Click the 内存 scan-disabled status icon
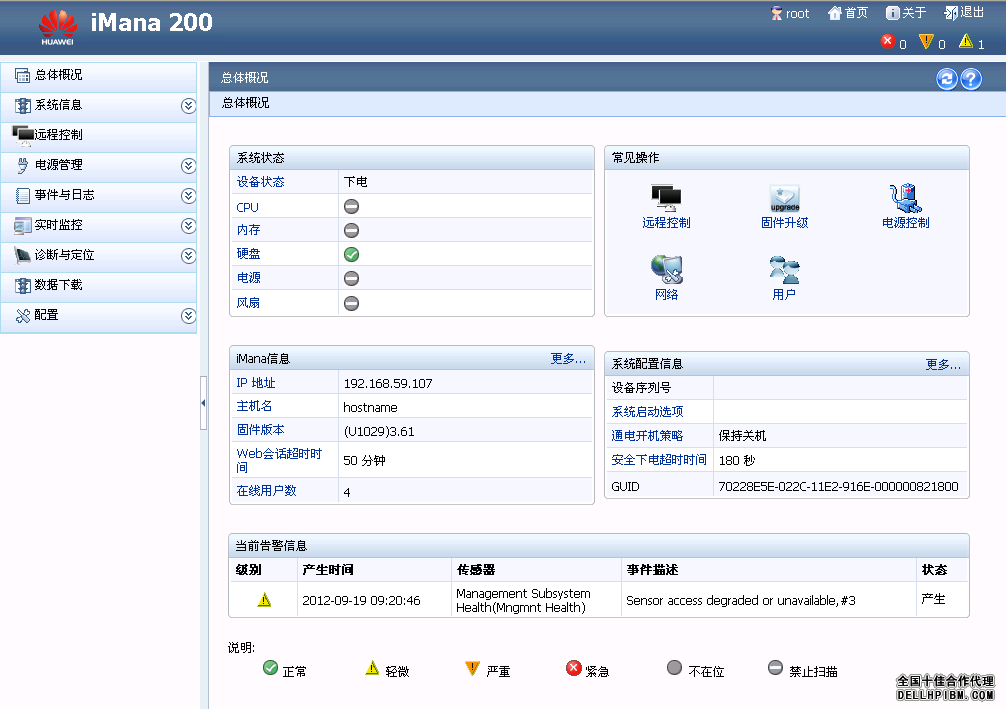Screen dimensions: 1006x709 coord(352,230)
